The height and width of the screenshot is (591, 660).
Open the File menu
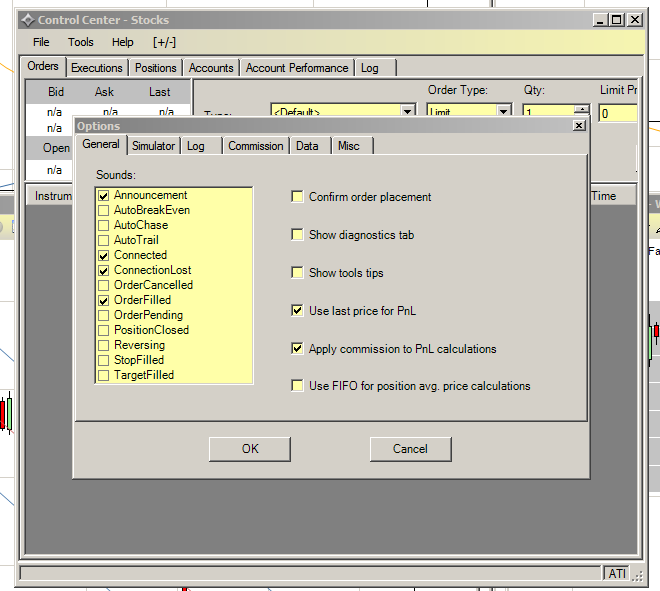(41, 42)
